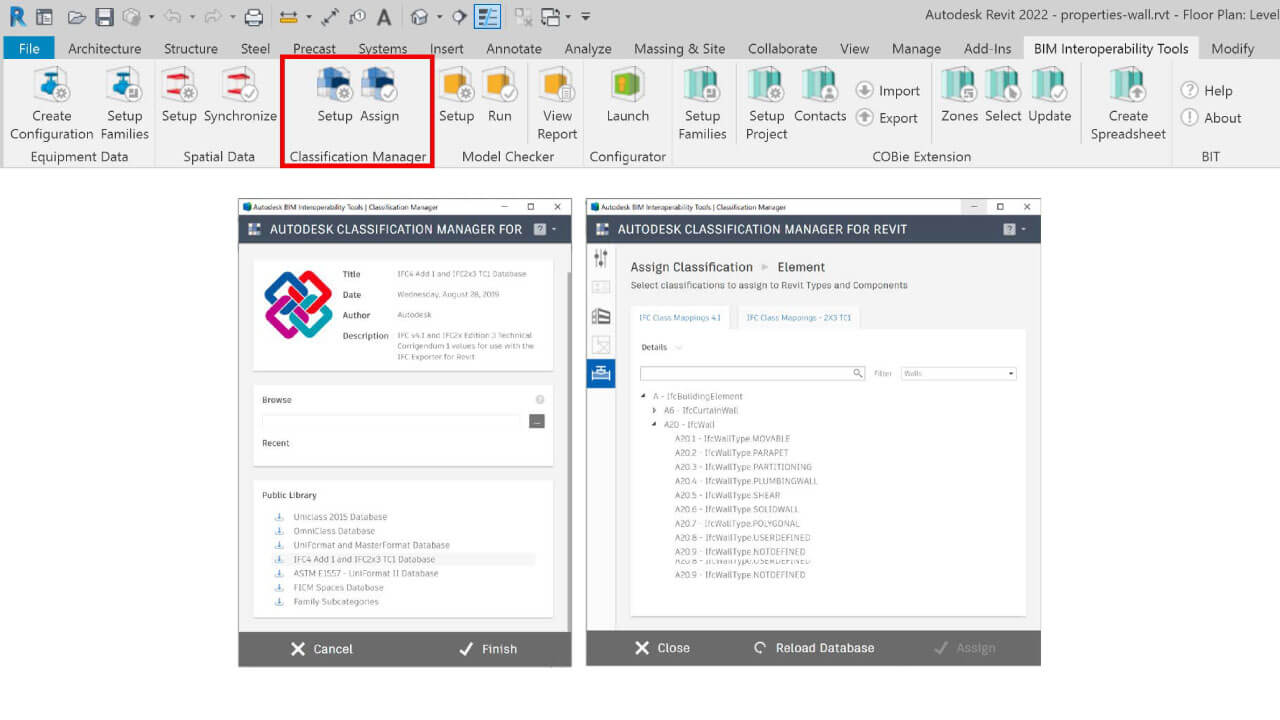Screen dimensions: 1280x720
Task: Click the COBie Export button
Action: tap(888, 118)
